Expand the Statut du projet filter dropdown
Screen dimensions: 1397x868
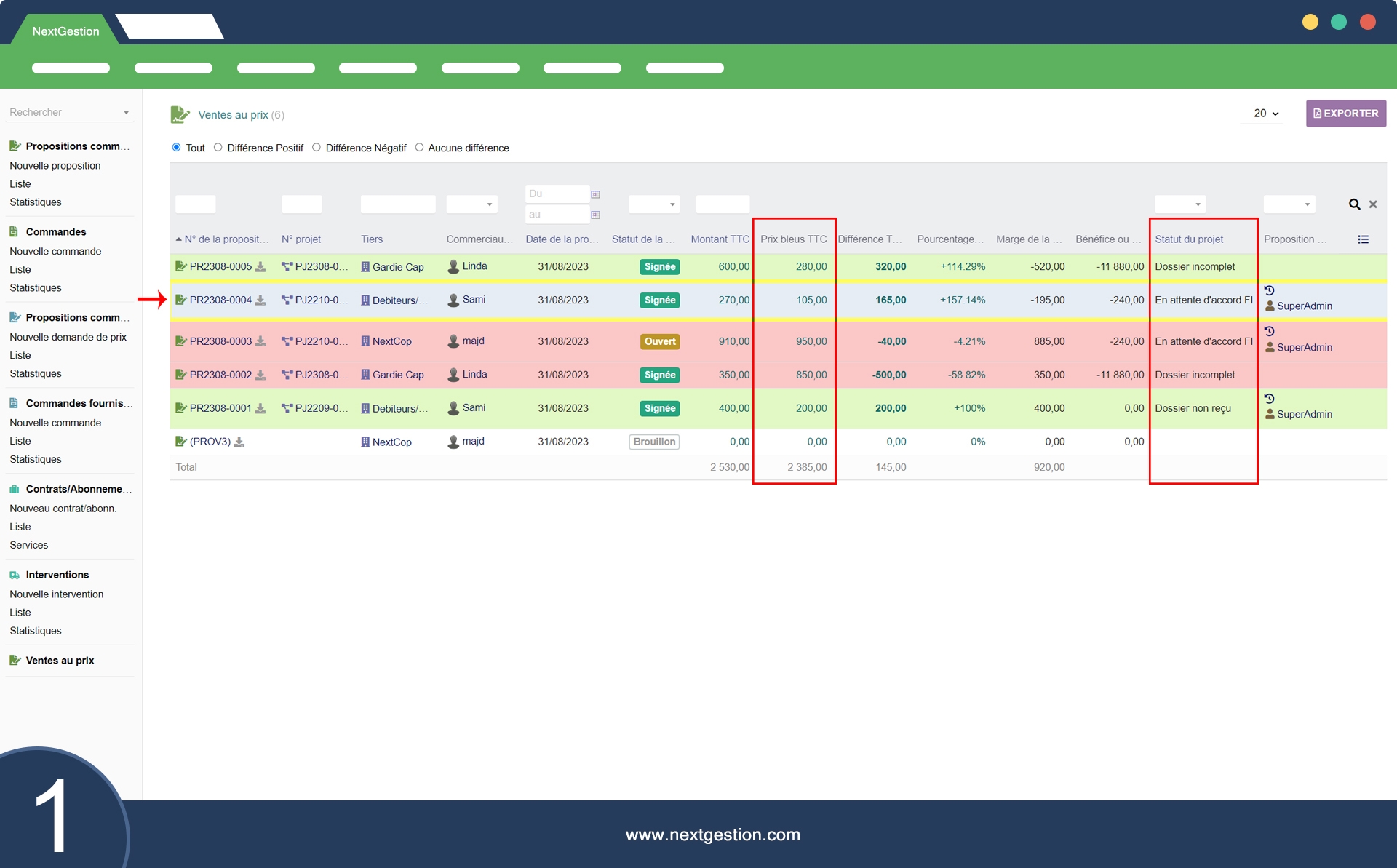pos(1180,204)
